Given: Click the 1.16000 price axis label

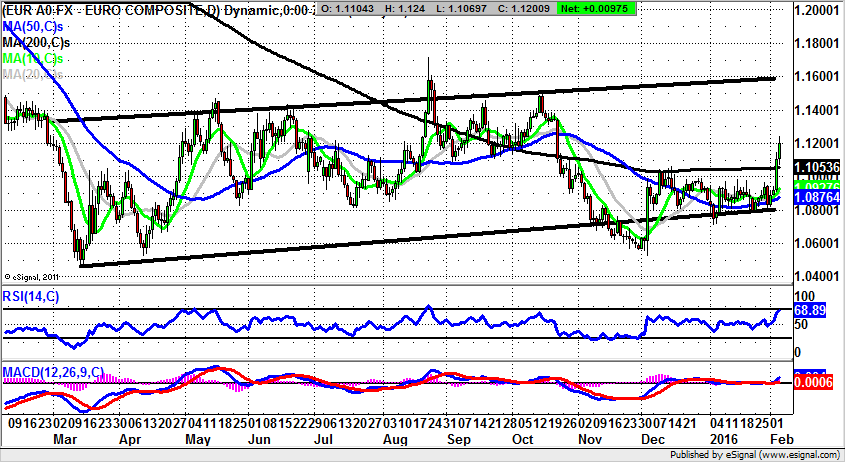Looking at the screenshot, I should click(815, 76).
